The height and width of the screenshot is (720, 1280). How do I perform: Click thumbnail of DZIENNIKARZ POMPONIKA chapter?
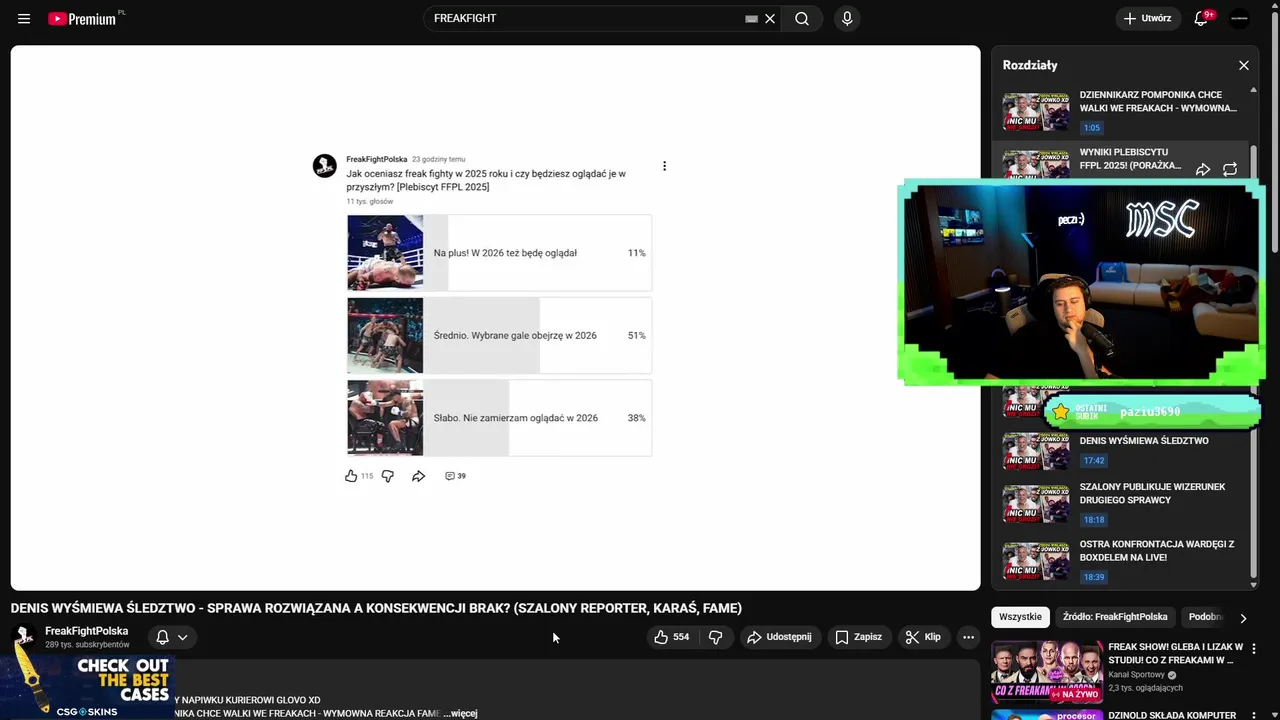(1036, 112)
